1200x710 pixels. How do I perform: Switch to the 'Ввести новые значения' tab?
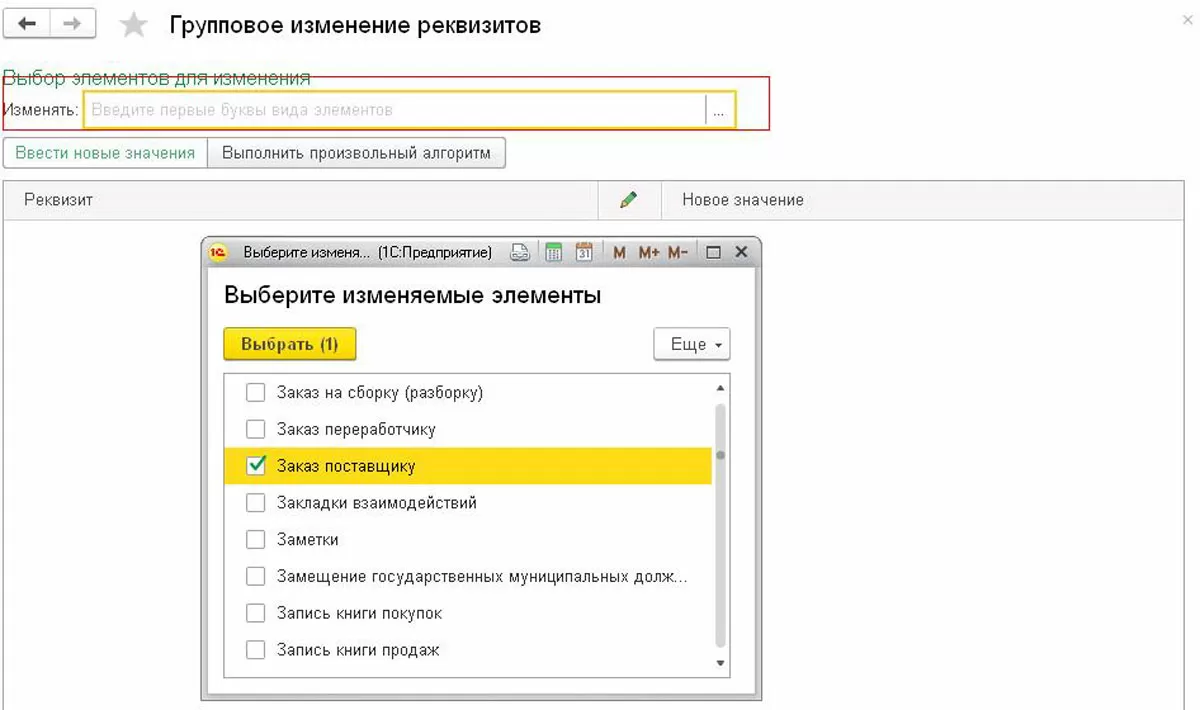[105, 153]
